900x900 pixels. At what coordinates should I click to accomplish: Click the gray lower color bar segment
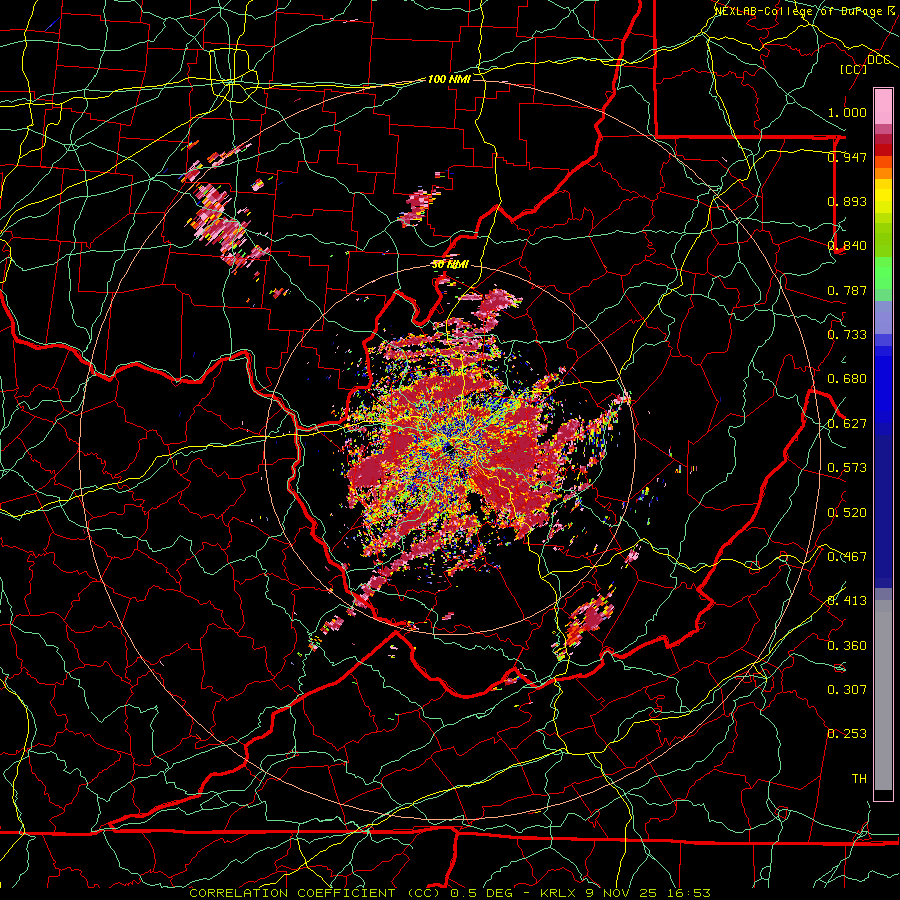coord(883,700)
